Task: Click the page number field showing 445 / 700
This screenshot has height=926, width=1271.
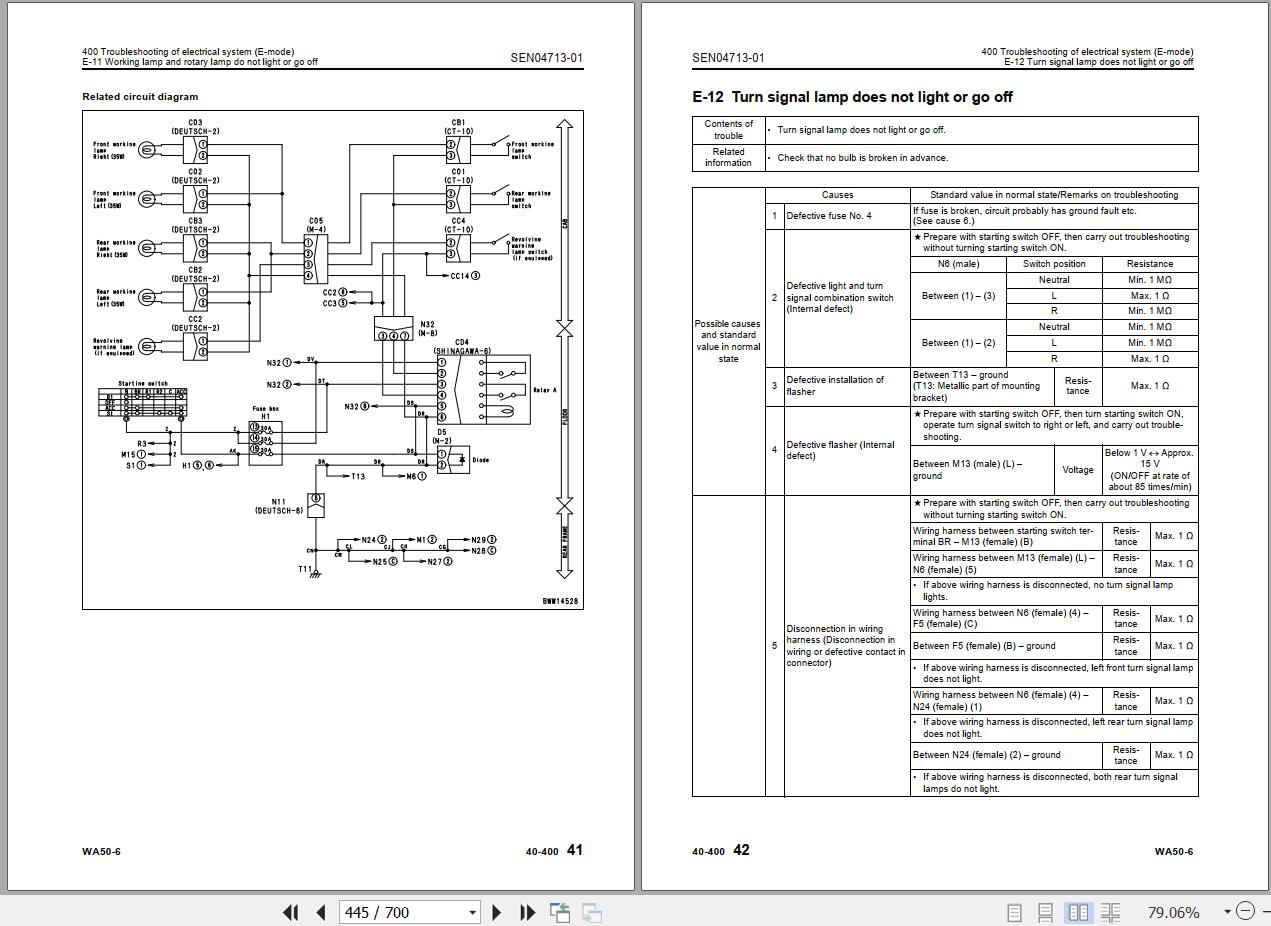Action: click(x=400, y=912)
